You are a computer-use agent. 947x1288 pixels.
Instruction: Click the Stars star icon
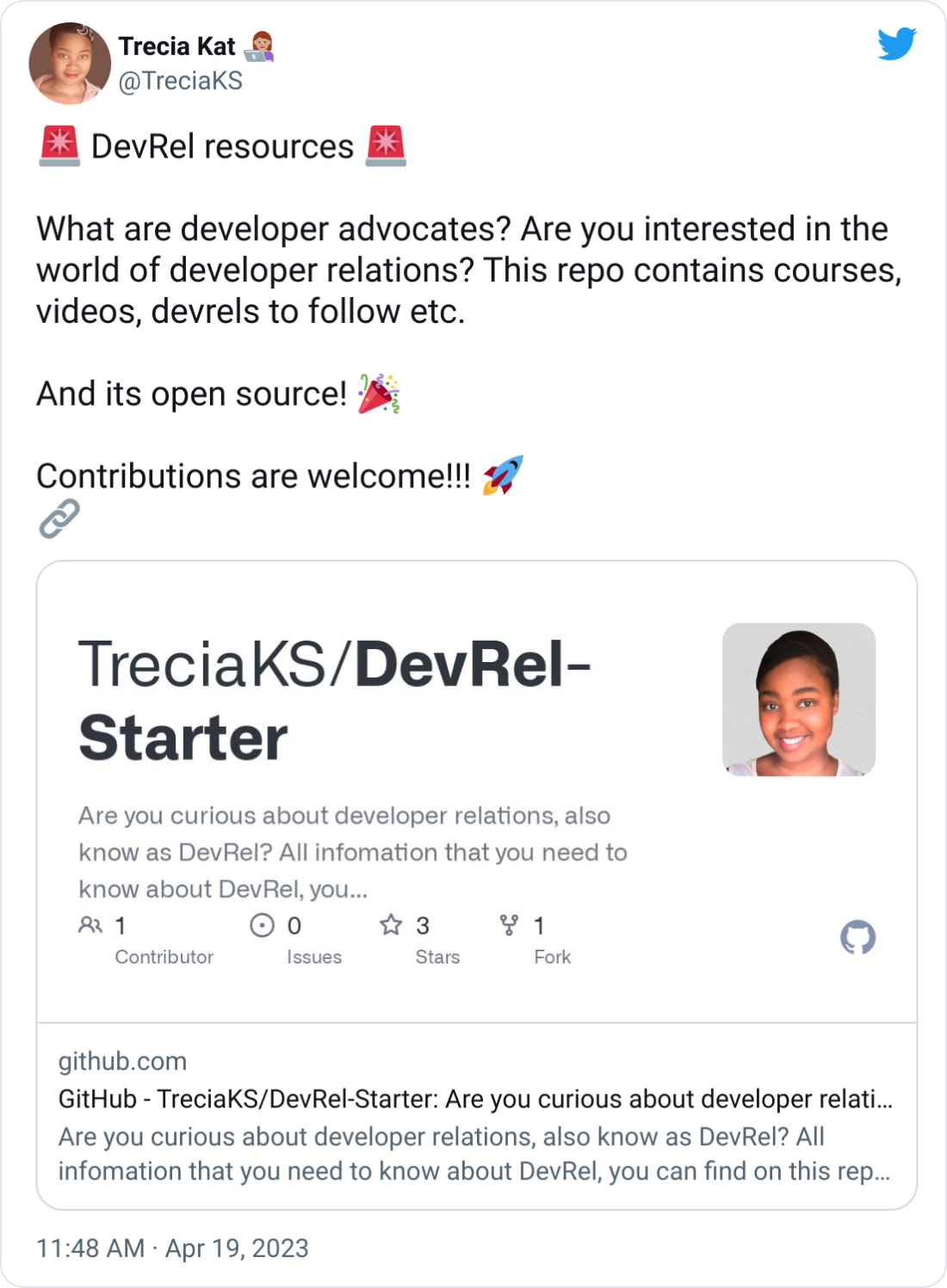pos(390,926)
